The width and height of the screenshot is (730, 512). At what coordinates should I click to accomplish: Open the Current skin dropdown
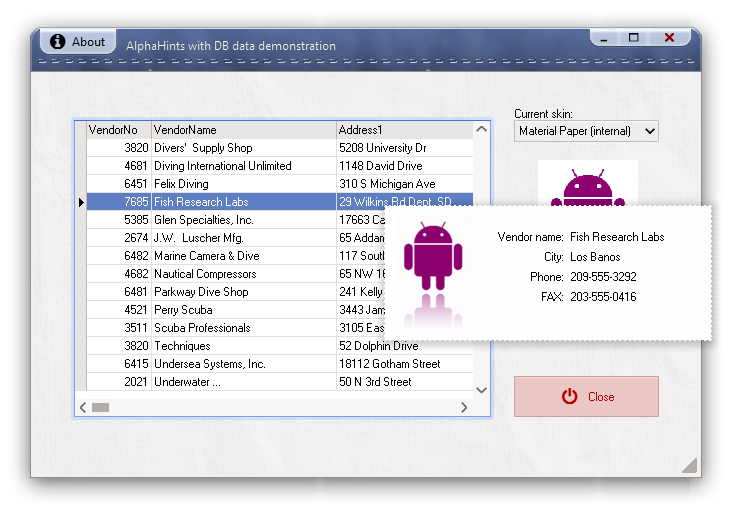[586, 131]
